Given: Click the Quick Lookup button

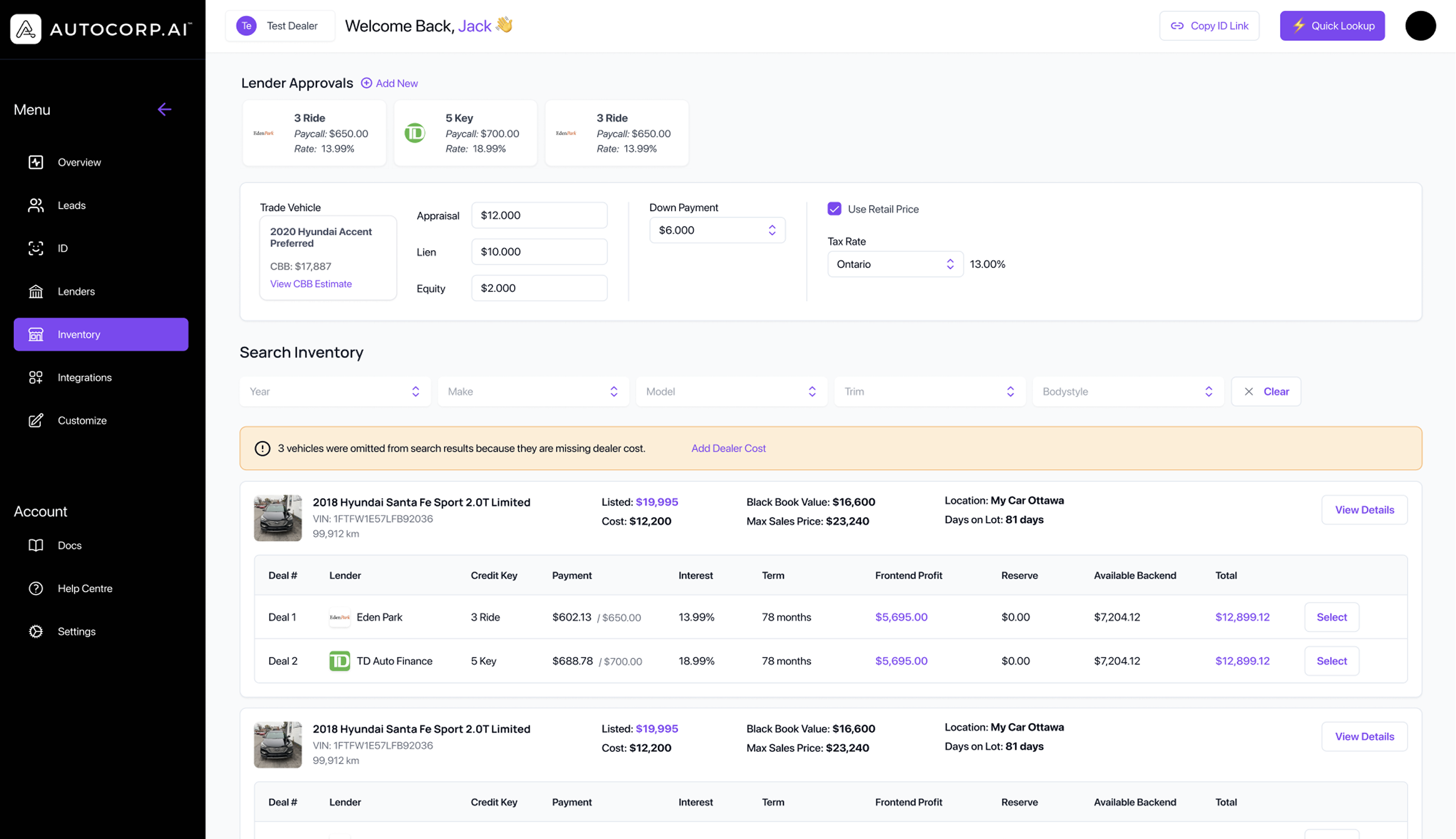Looking at the screenshot, I should tap(1332, 26).
